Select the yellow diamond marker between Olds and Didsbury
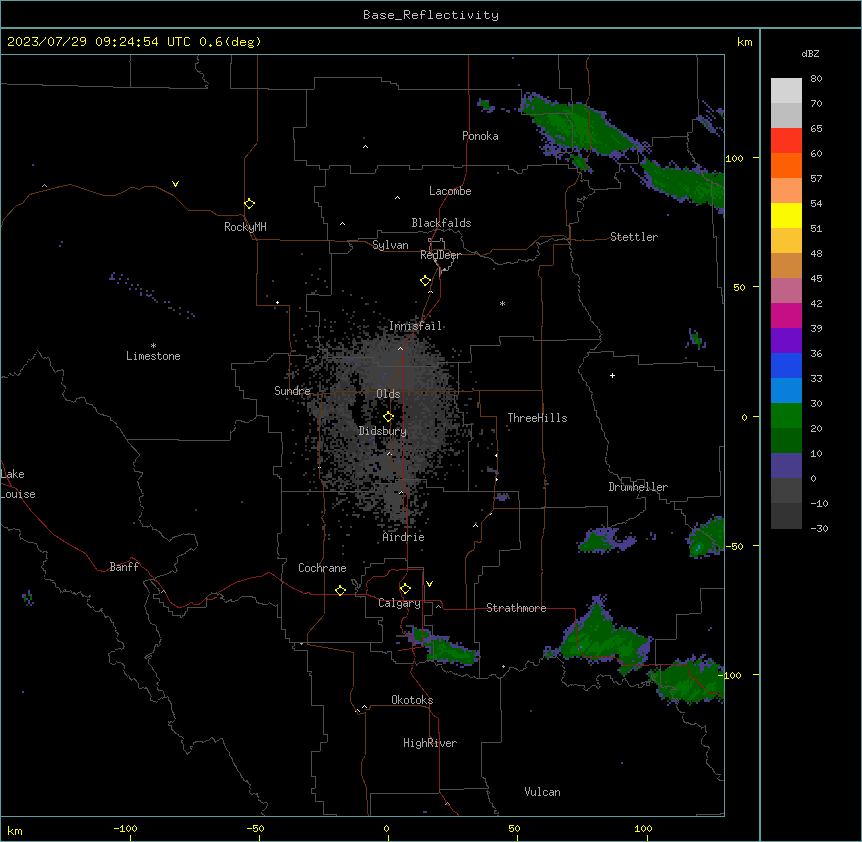This screenshot has height=842, width=862. point(389,417)
